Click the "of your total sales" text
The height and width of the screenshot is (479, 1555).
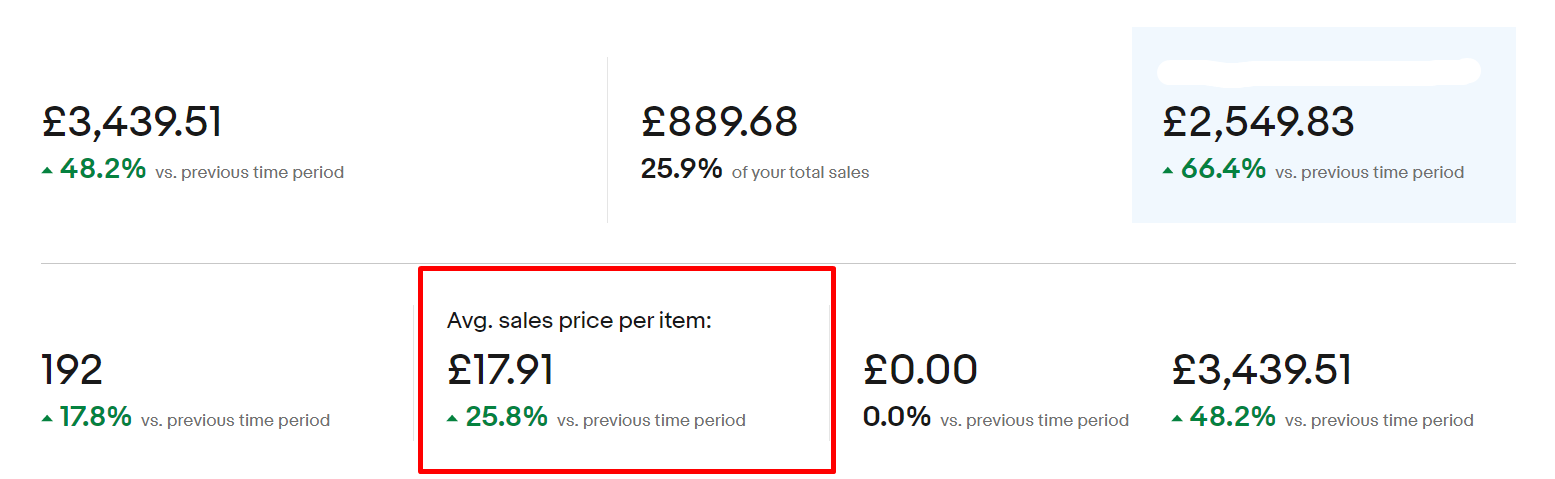point(800,172)
